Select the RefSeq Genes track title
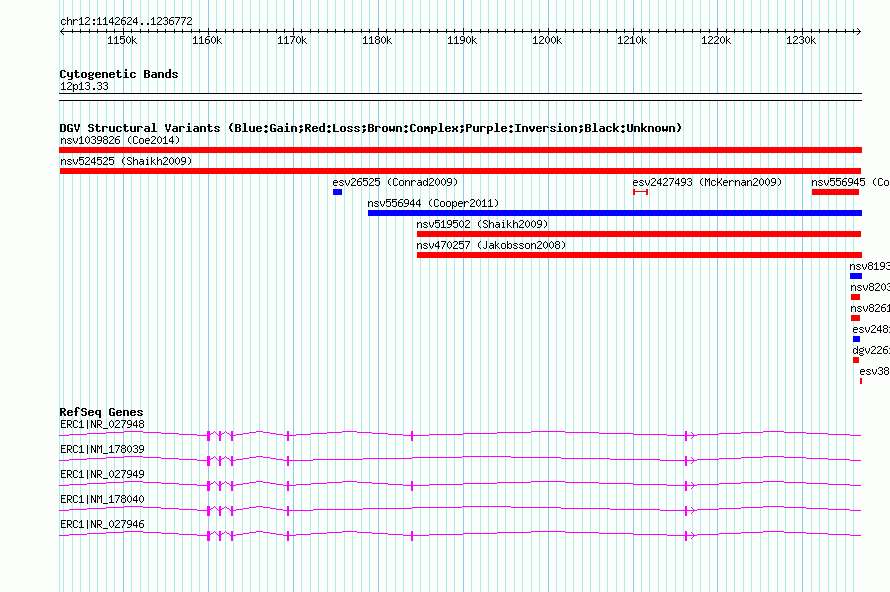The image size is (890, 592). (101, 412)
